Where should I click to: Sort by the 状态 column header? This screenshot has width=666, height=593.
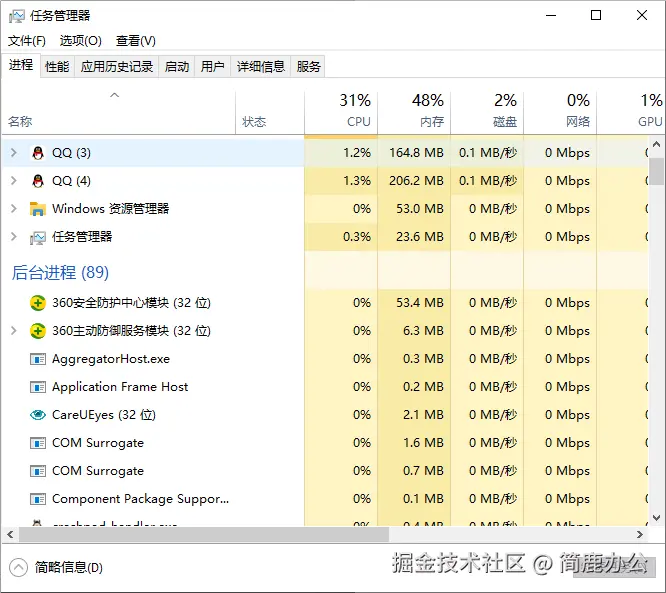[x=270, y=113]
